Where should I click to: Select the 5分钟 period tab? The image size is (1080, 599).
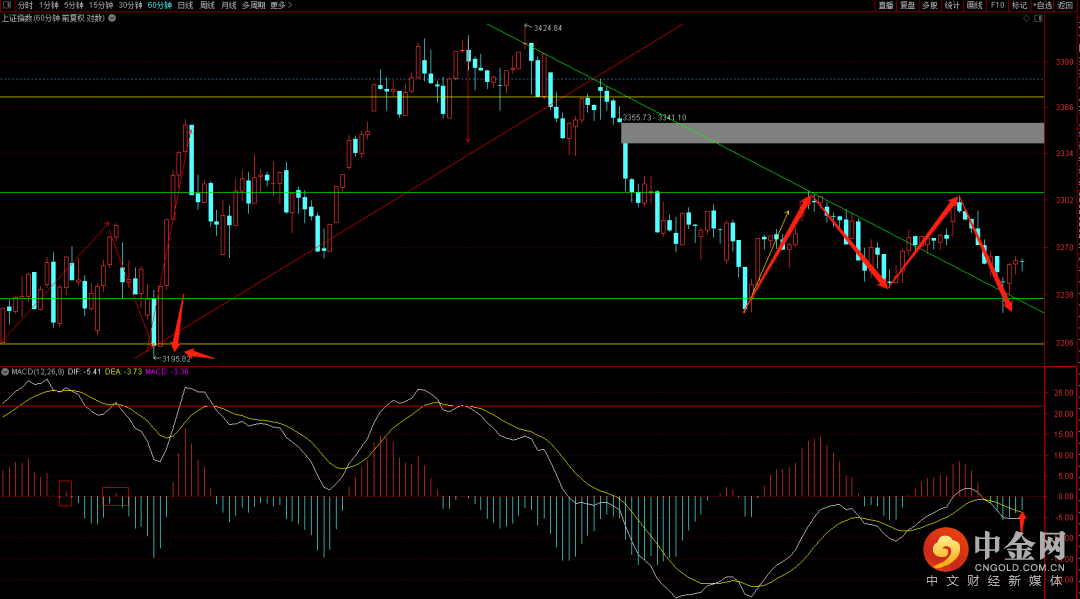click(x=74, y=5)
